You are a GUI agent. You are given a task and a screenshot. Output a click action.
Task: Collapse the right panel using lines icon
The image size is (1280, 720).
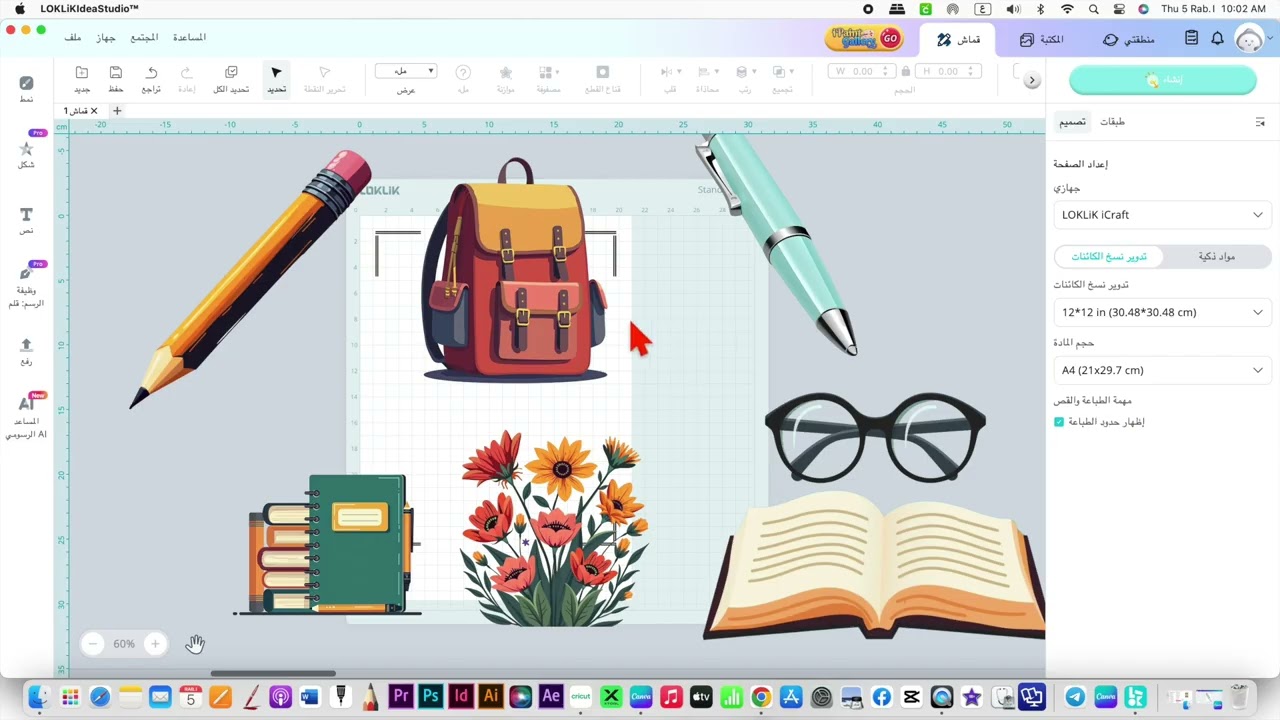pyautogui.click(x=1260, y=122)
